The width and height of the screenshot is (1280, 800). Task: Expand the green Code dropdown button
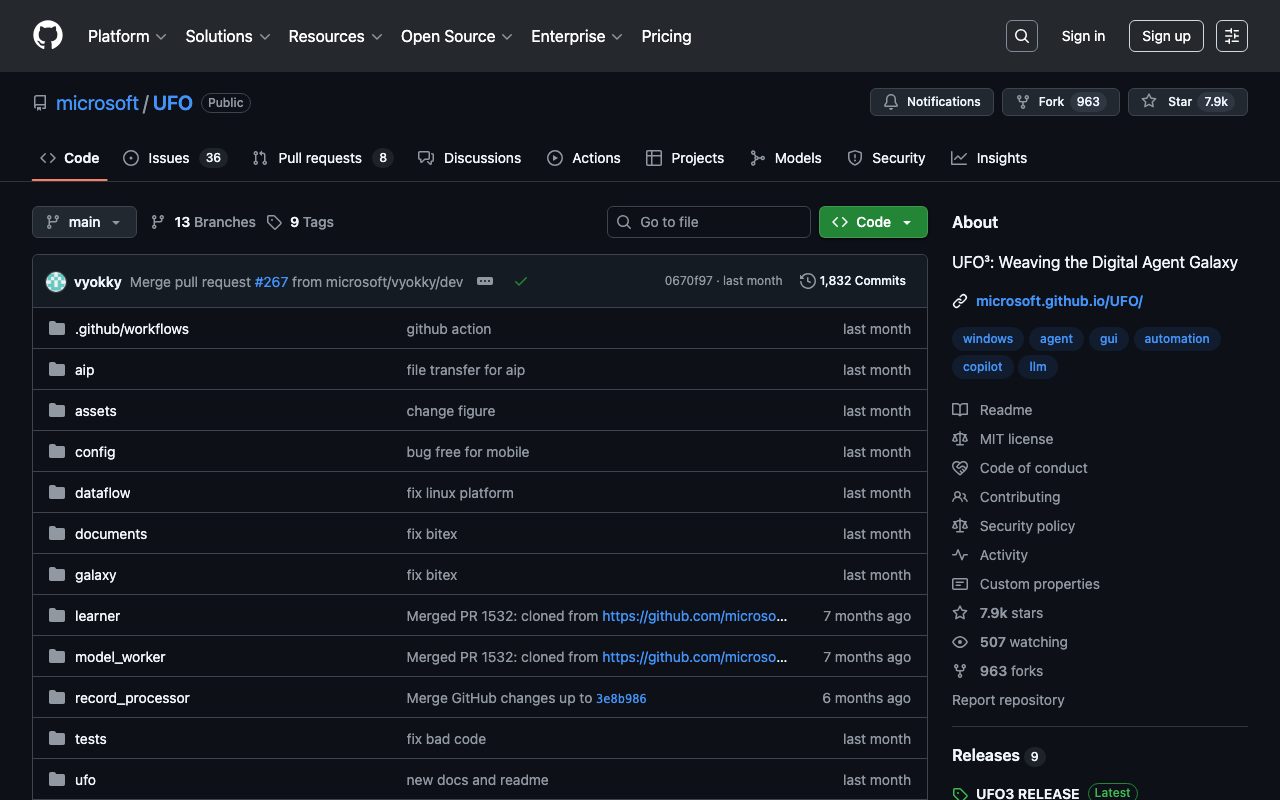tap(873, 222)
